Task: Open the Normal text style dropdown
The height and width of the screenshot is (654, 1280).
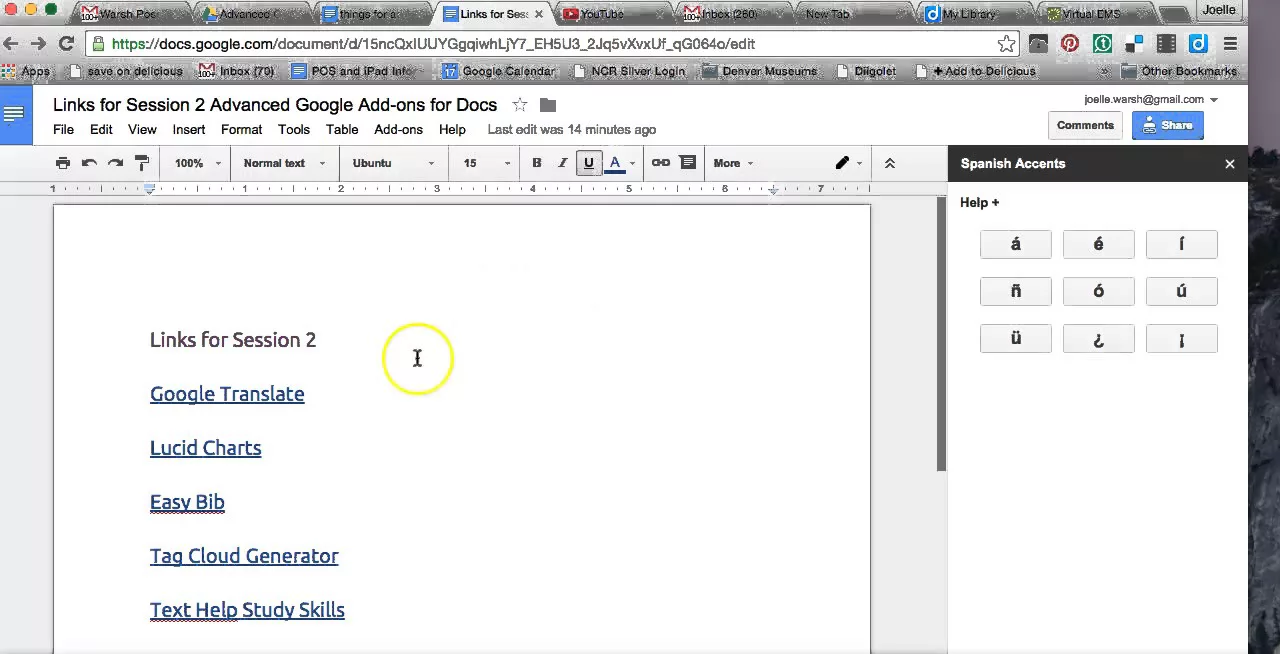Action: (x=285, y=163)
